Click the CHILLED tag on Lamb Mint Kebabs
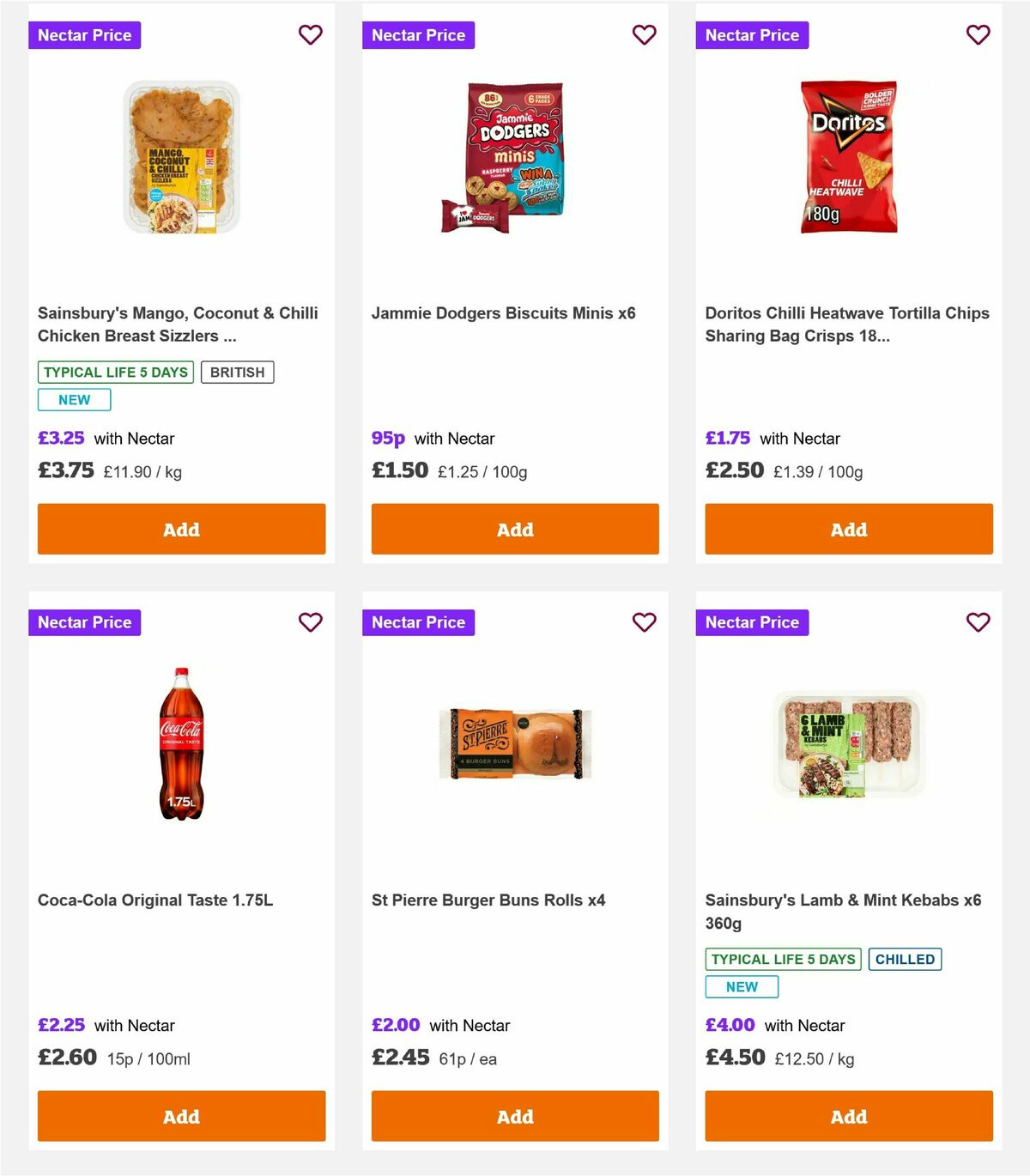1030x1176 pixels. (x=905, y=959)
